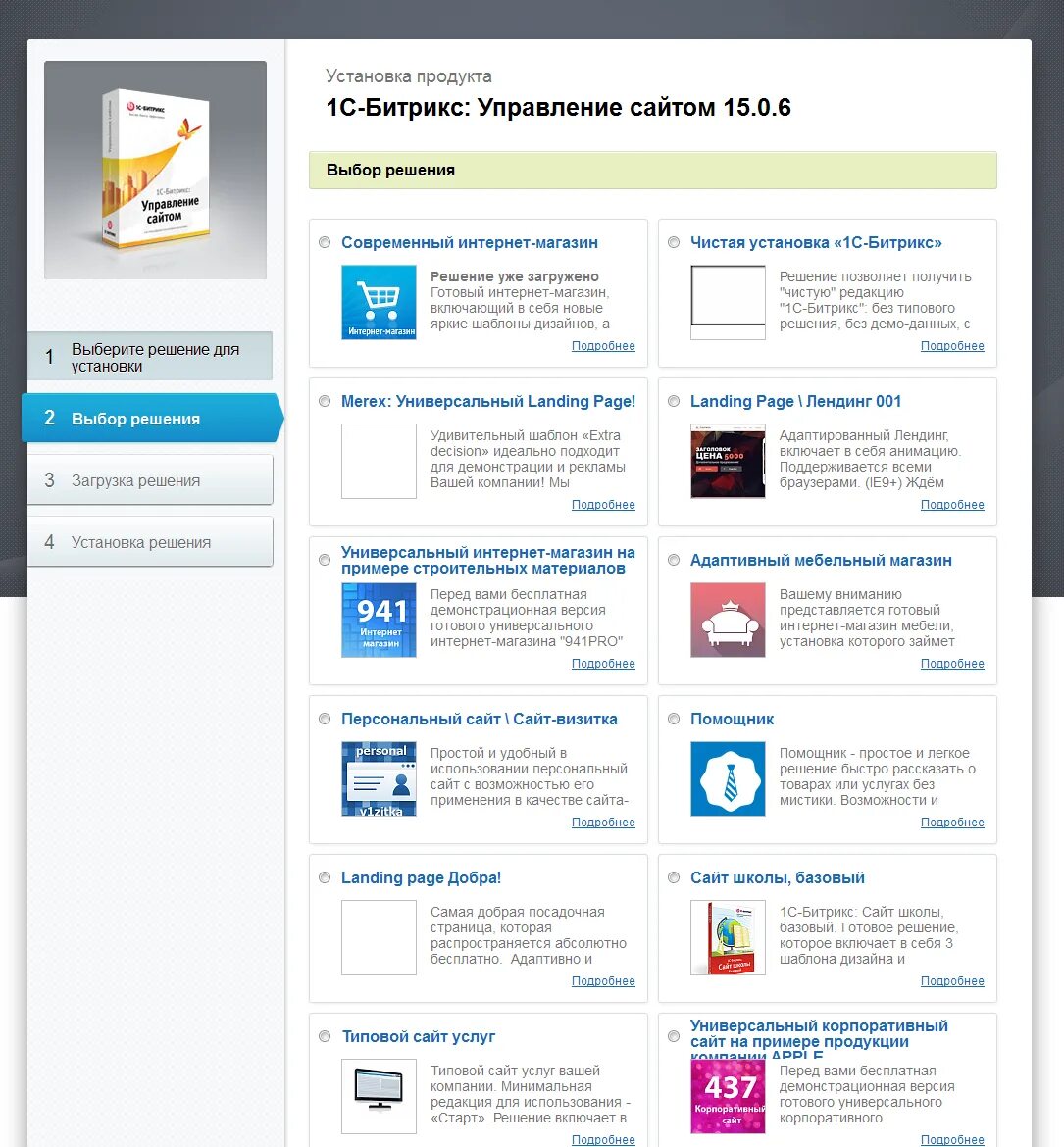Choose Типовой сайт услуг radio button
The height and width of the screenshot is (1147, 1064).
tap(325, 1036)
